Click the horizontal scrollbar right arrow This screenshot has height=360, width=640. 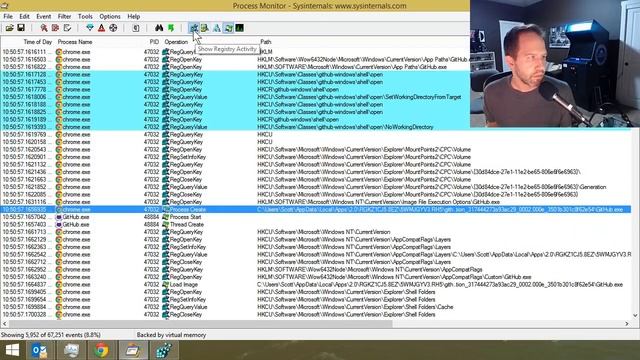[x=627, y=324]
